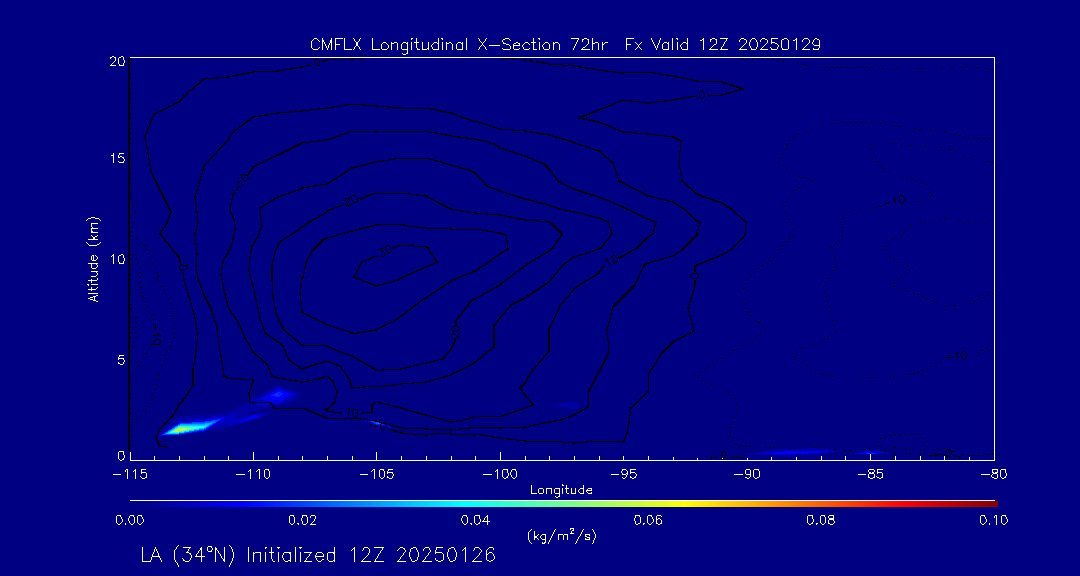Click the x-axis tick label "-105"
This screenshot has height=576, width=1080.
click(377, 475)
